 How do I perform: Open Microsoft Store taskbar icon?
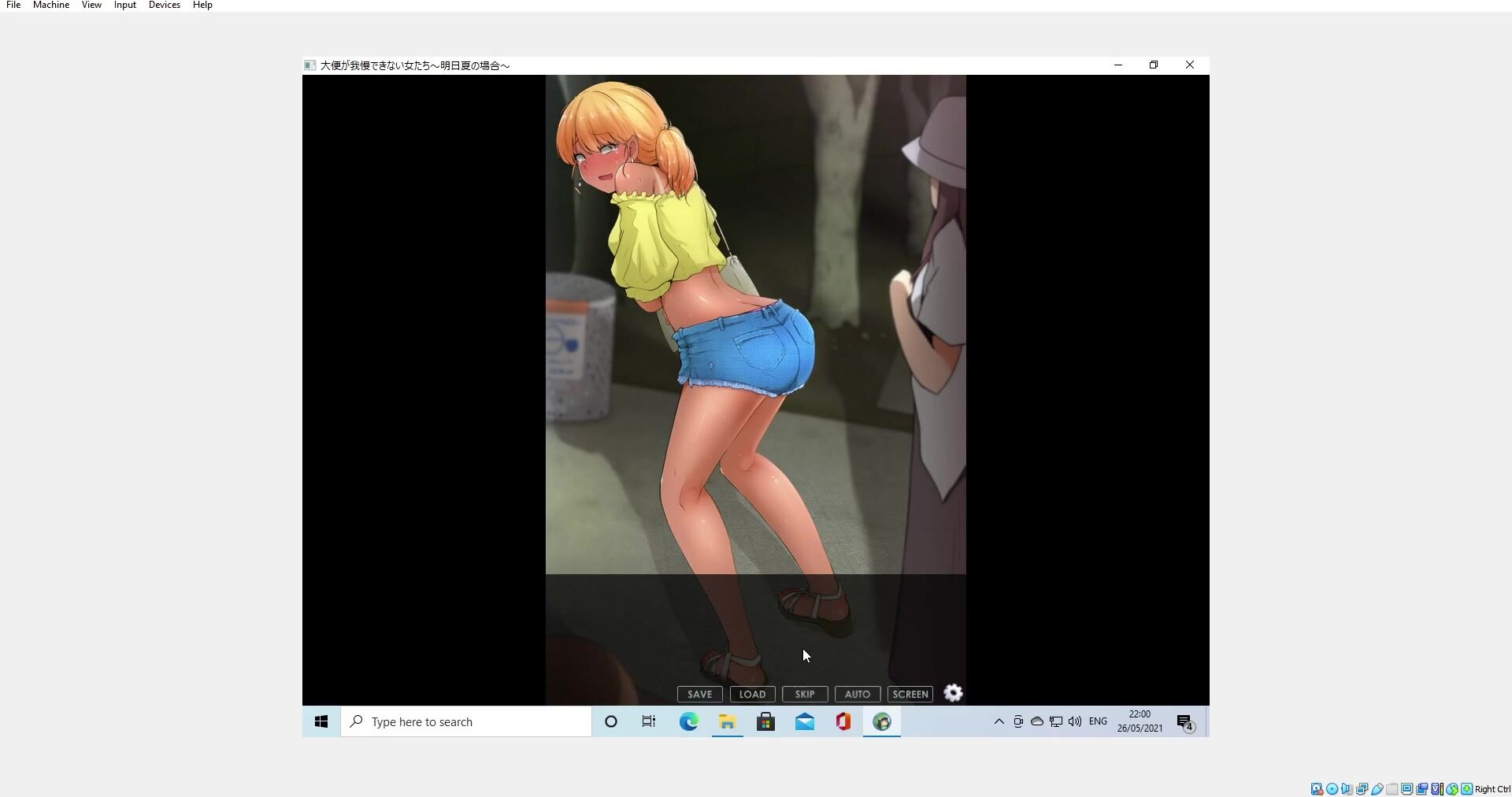tap(765, 721)
